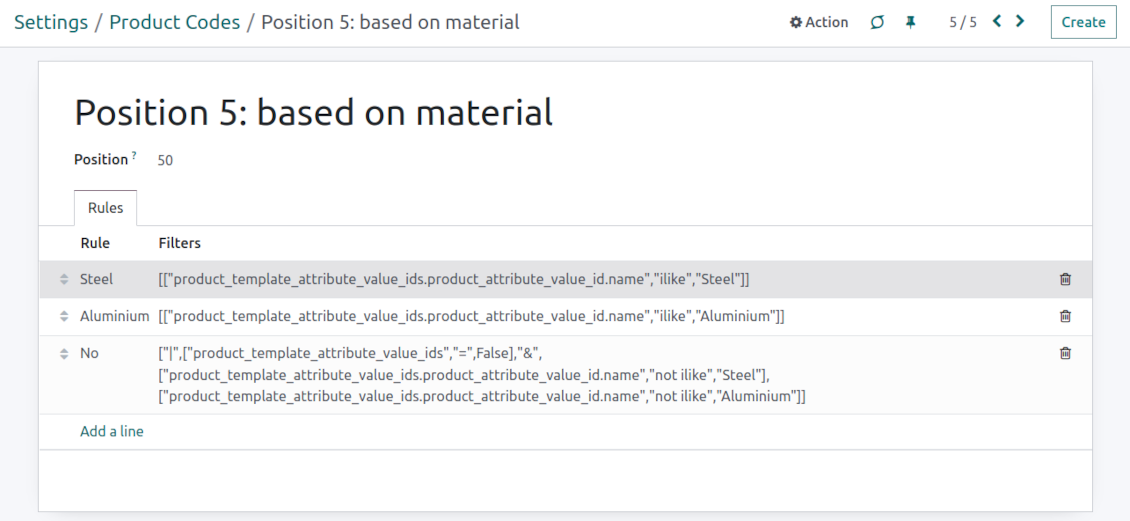Delete the Aluminium rule with trash icon
Image resolution: width=1130 pixels, height=521 pixels.
pos(1065,316)
